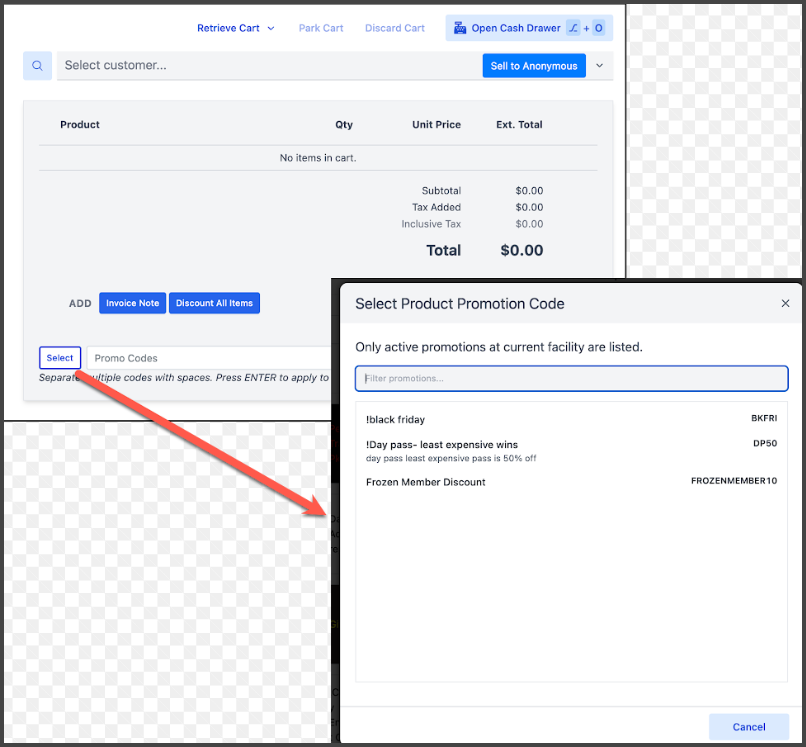Click Park Cart

[x=321, y=28]
